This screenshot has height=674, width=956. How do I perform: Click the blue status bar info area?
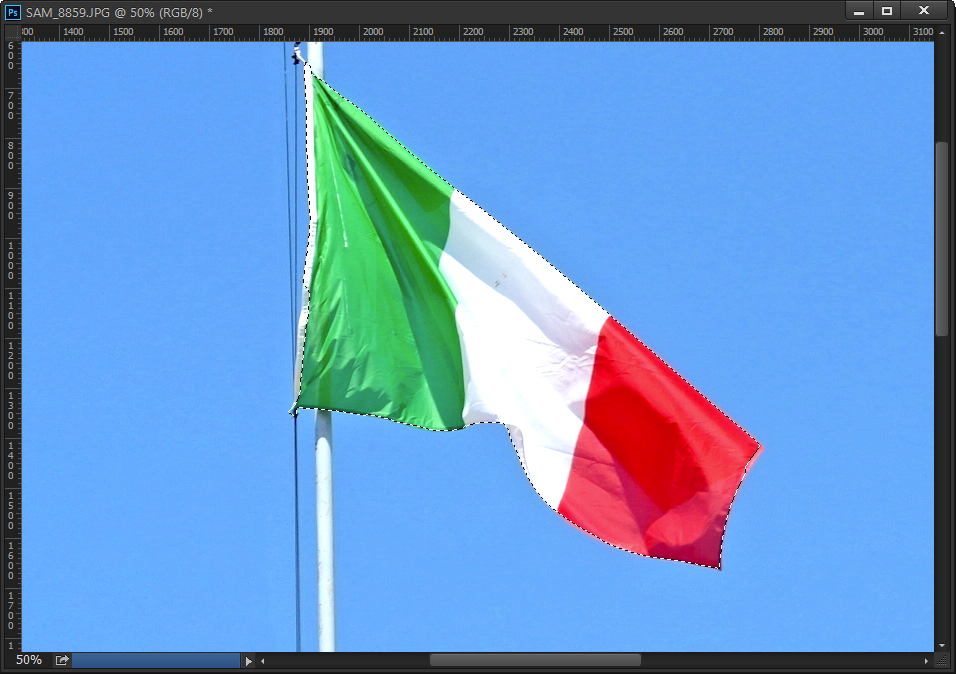(x=155, y=660)
